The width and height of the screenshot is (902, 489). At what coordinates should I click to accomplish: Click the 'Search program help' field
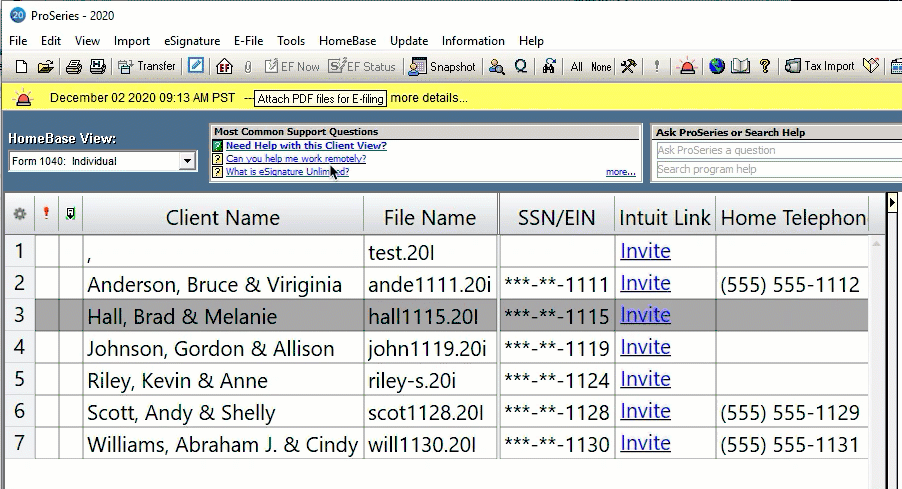click(779, 169)
